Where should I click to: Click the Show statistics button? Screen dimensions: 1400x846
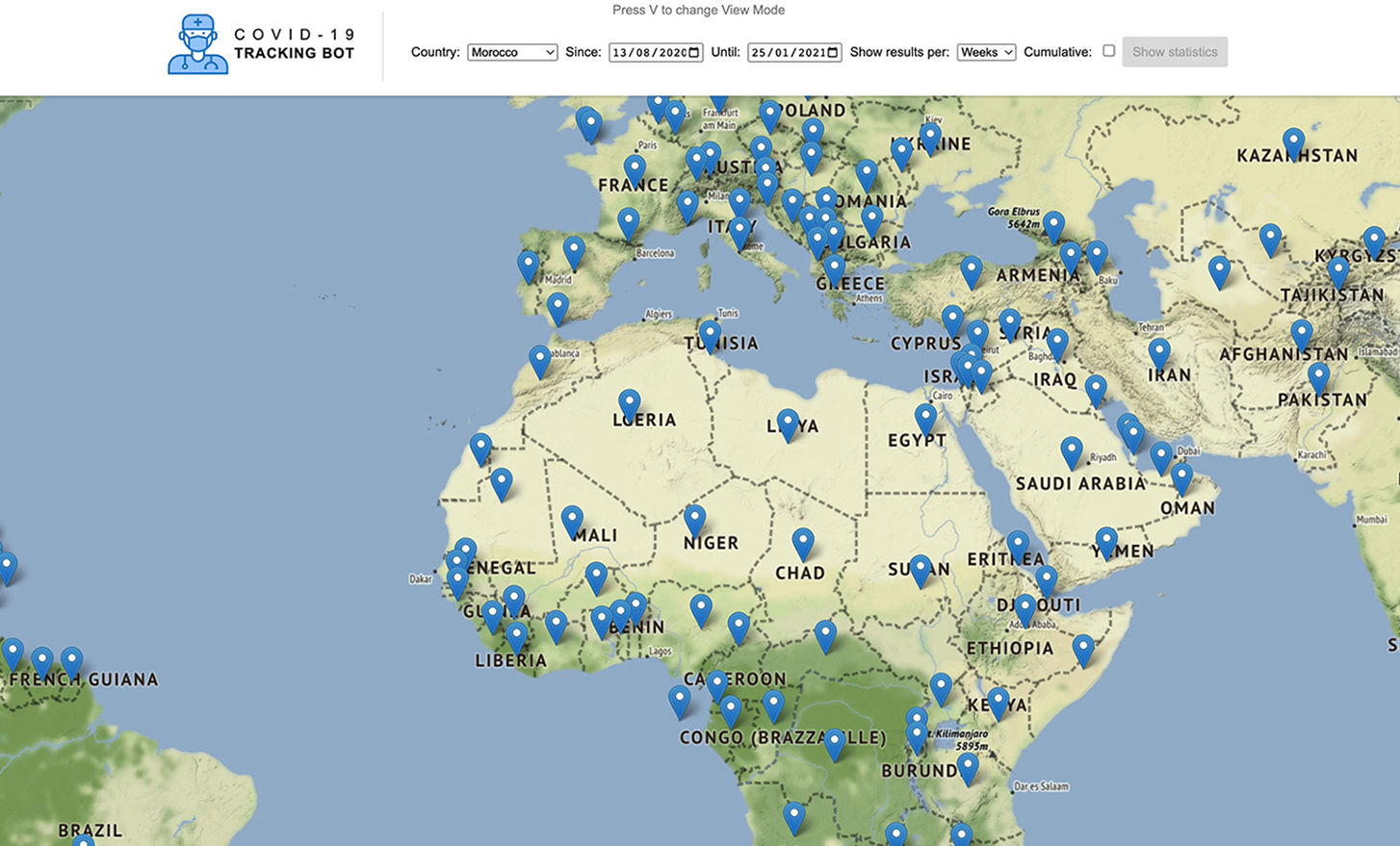[1175, 52]
